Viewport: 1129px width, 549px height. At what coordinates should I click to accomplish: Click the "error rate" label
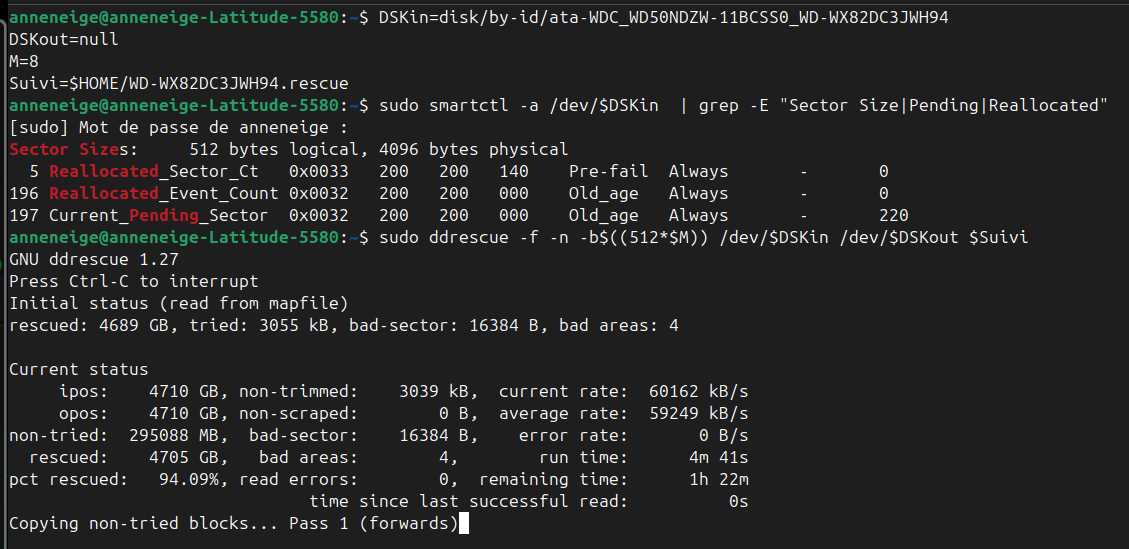(574, 435)
